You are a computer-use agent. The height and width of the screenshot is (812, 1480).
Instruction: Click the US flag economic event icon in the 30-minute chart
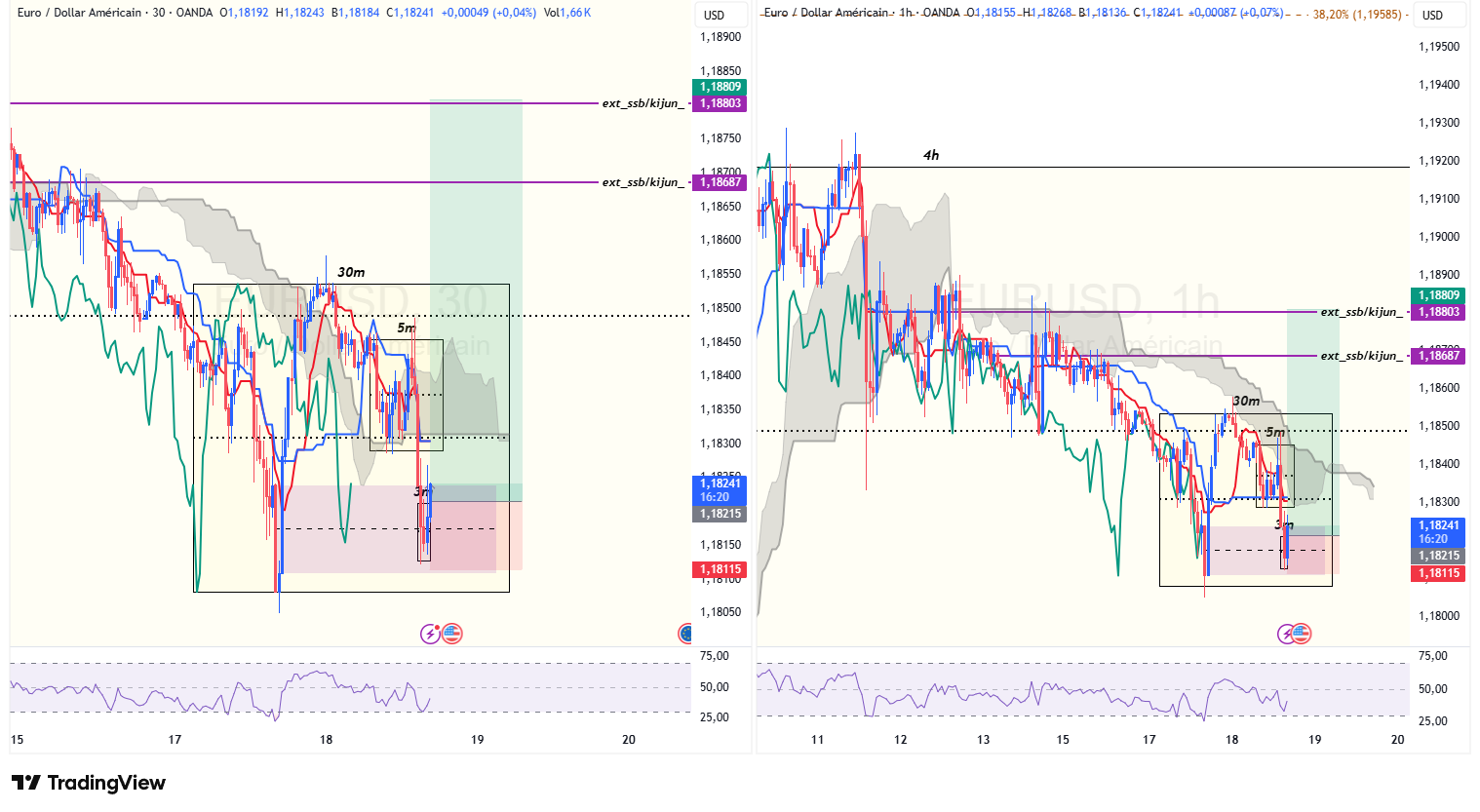[x=451, y=635]
